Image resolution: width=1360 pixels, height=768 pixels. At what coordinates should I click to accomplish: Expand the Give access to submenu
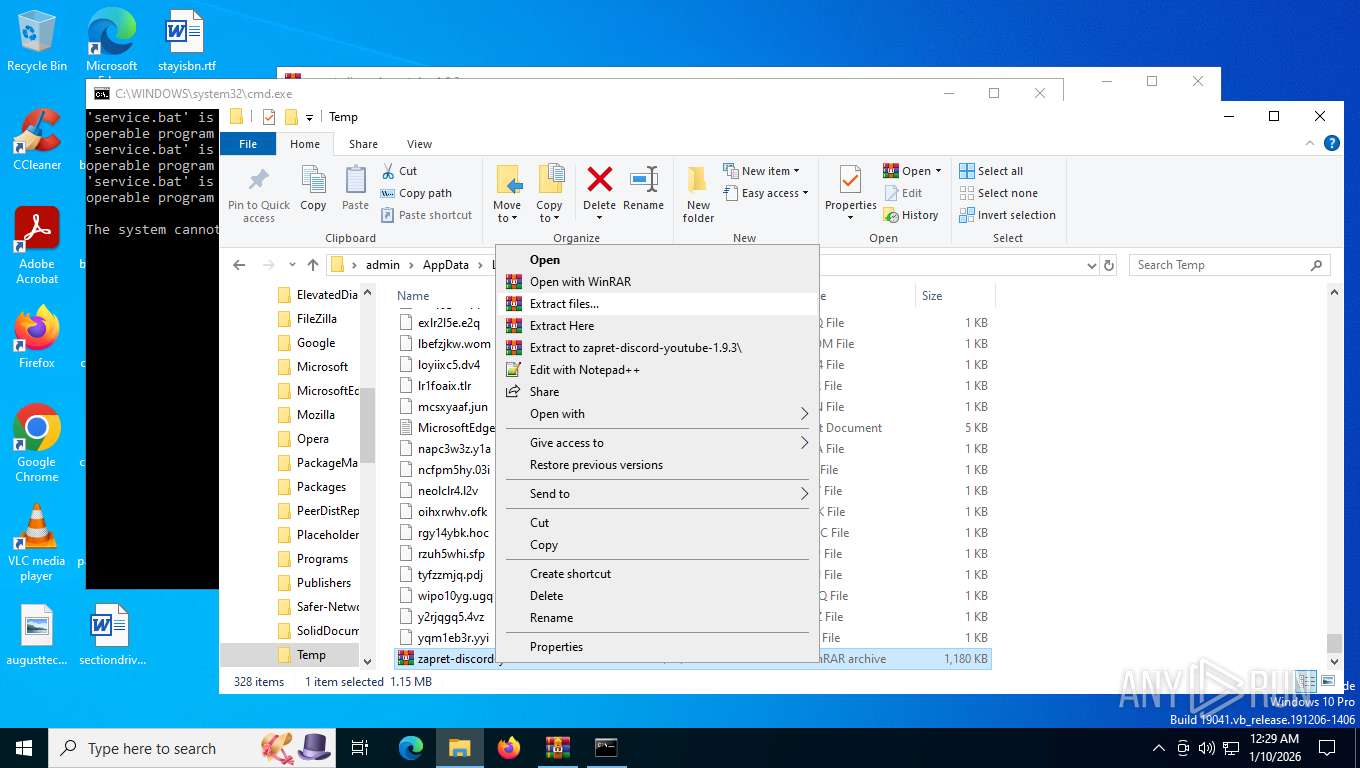click(x=657, y=442)
